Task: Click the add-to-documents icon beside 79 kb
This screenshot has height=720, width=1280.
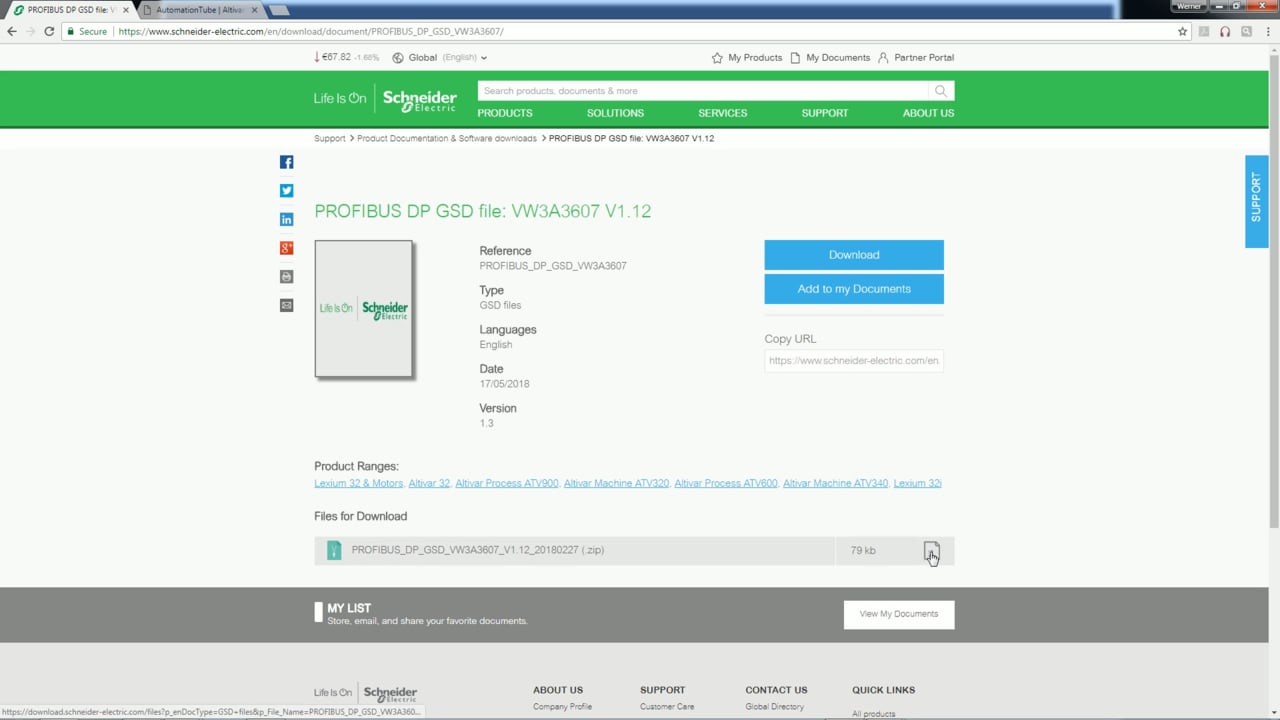Action: (x=931, y=551)
